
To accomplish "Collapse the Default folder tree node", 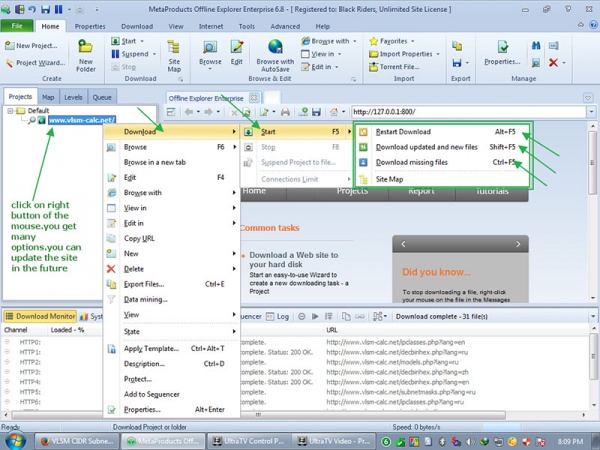I will pos(11,111).
